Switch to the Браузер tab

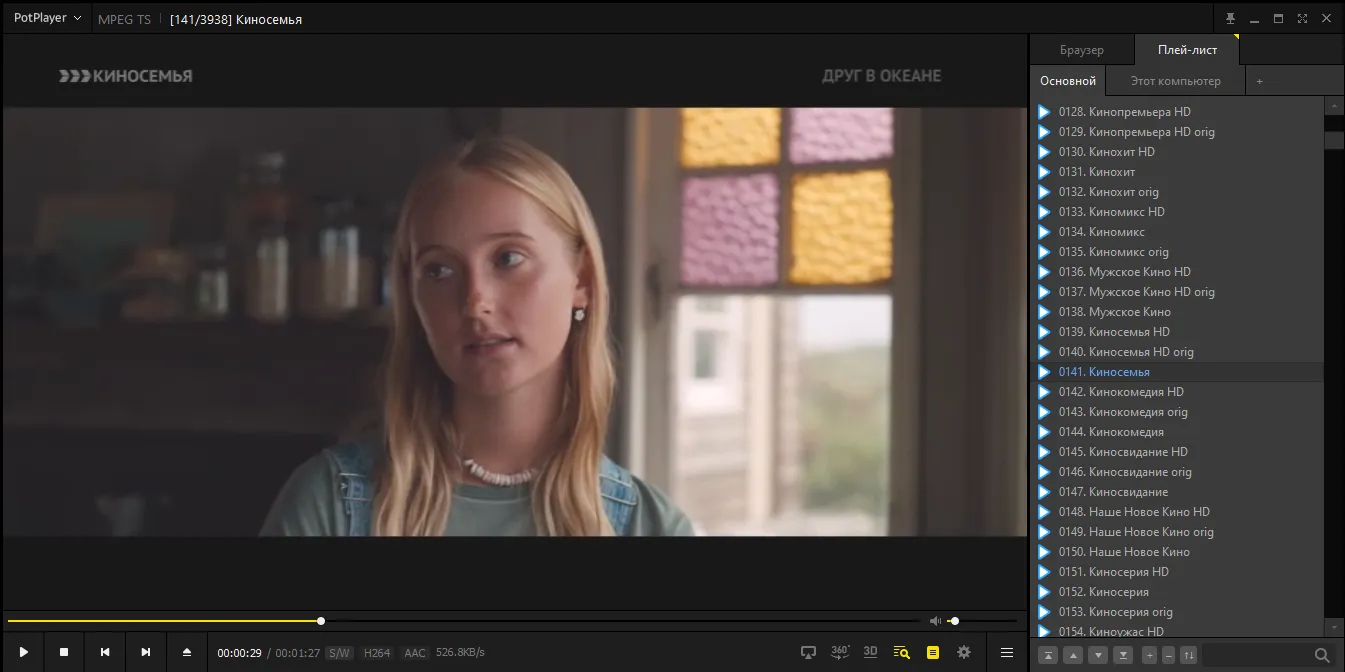[x=1082, y=50]
